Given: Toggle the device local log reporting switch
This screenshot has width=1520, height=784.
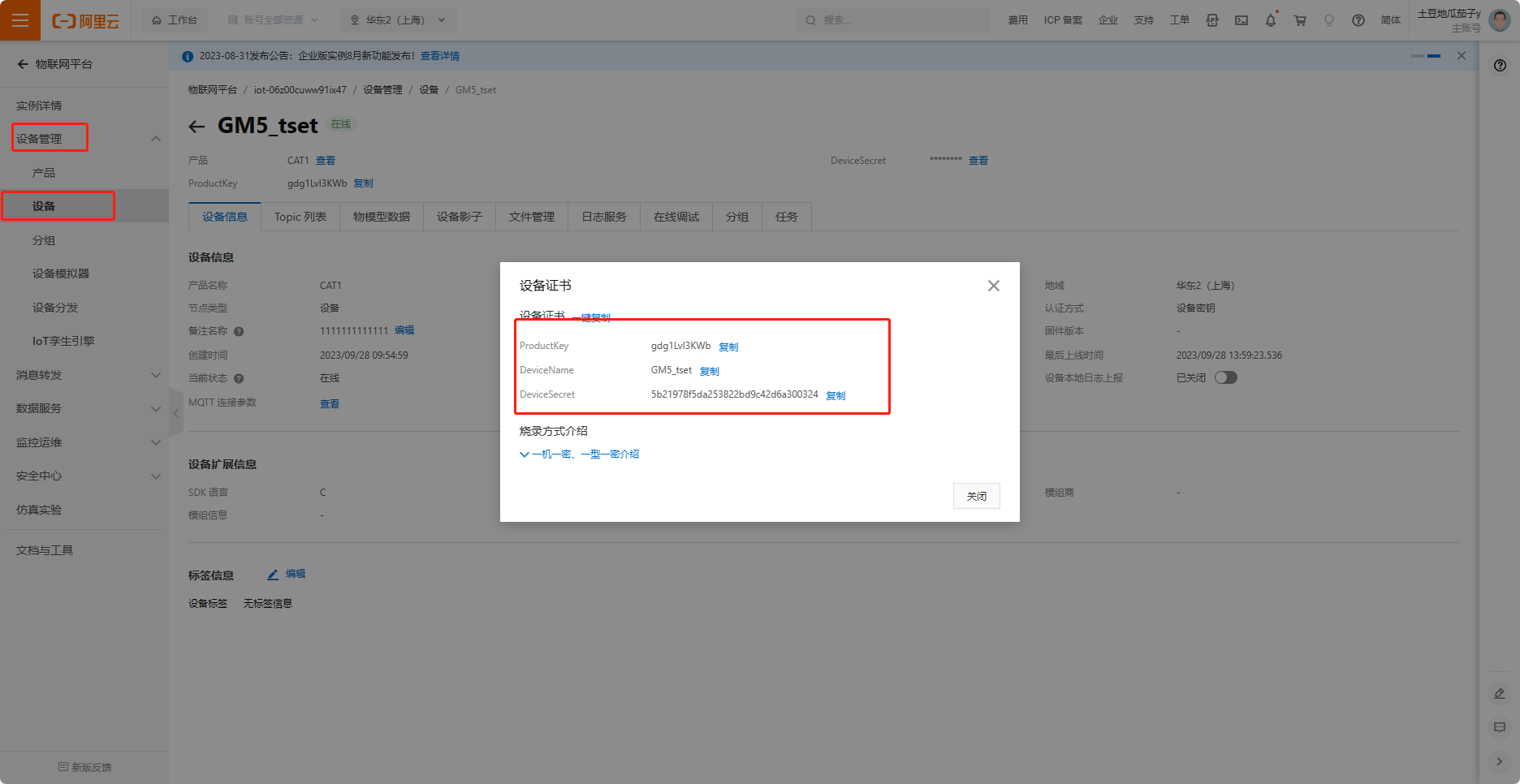Looking at the screenshot, I should coord(1225,377).
